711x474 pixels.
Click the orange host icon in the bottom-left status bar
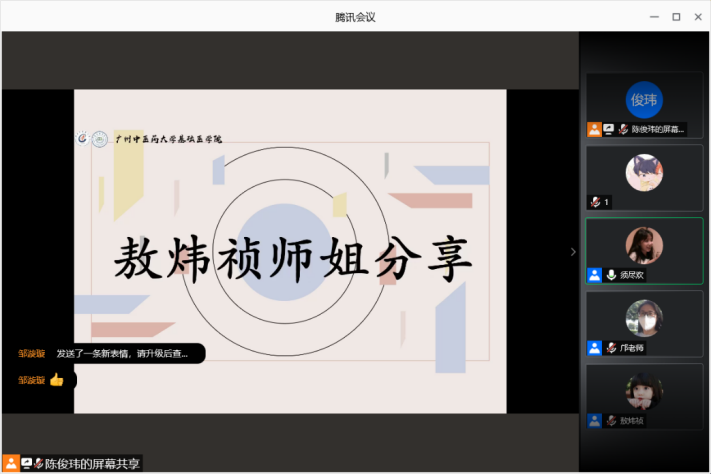(x=11, y=463)
